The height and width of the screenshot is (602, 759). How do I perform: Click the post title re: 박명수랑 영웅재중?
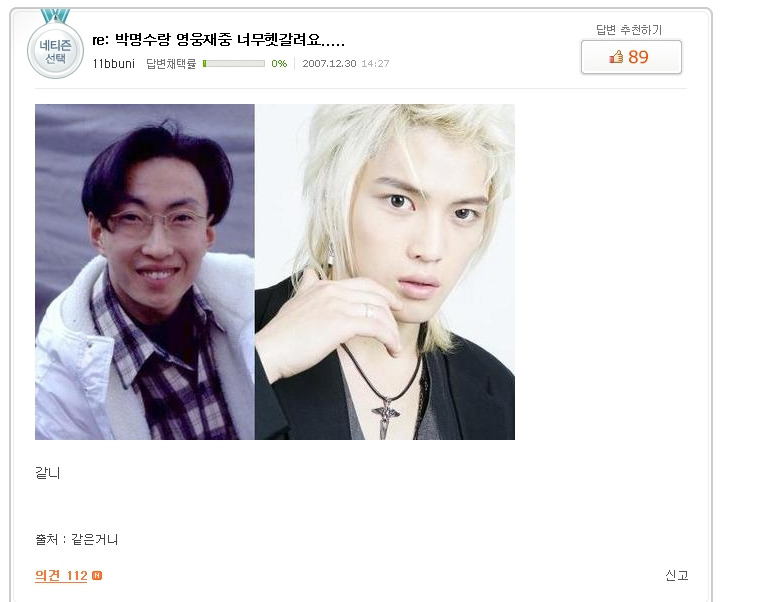[x=218, y=40]
